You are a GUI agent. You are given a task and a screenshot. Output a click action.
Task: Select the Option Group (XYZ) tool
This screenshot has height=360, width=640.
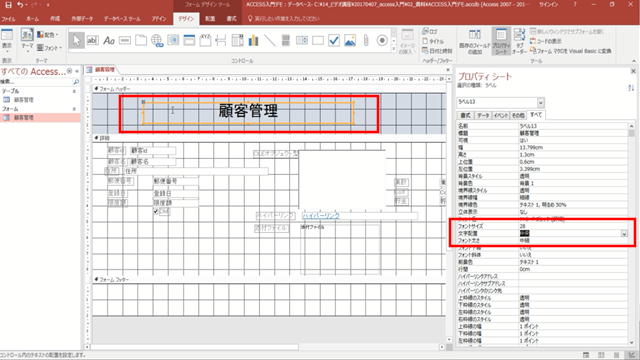click(x=205, y=40)
